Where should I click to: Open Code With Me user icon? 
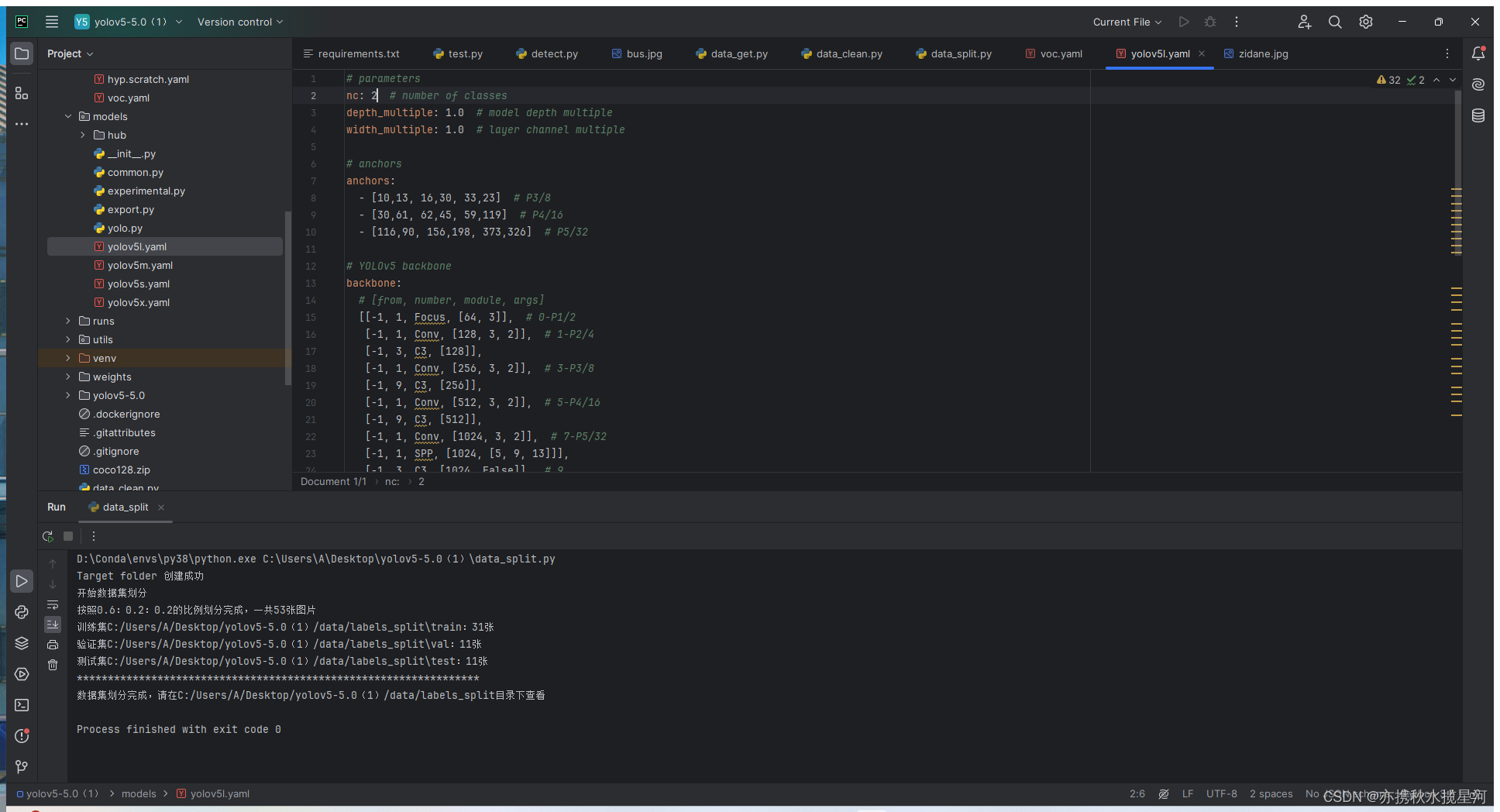click(x=1305, y=22)
